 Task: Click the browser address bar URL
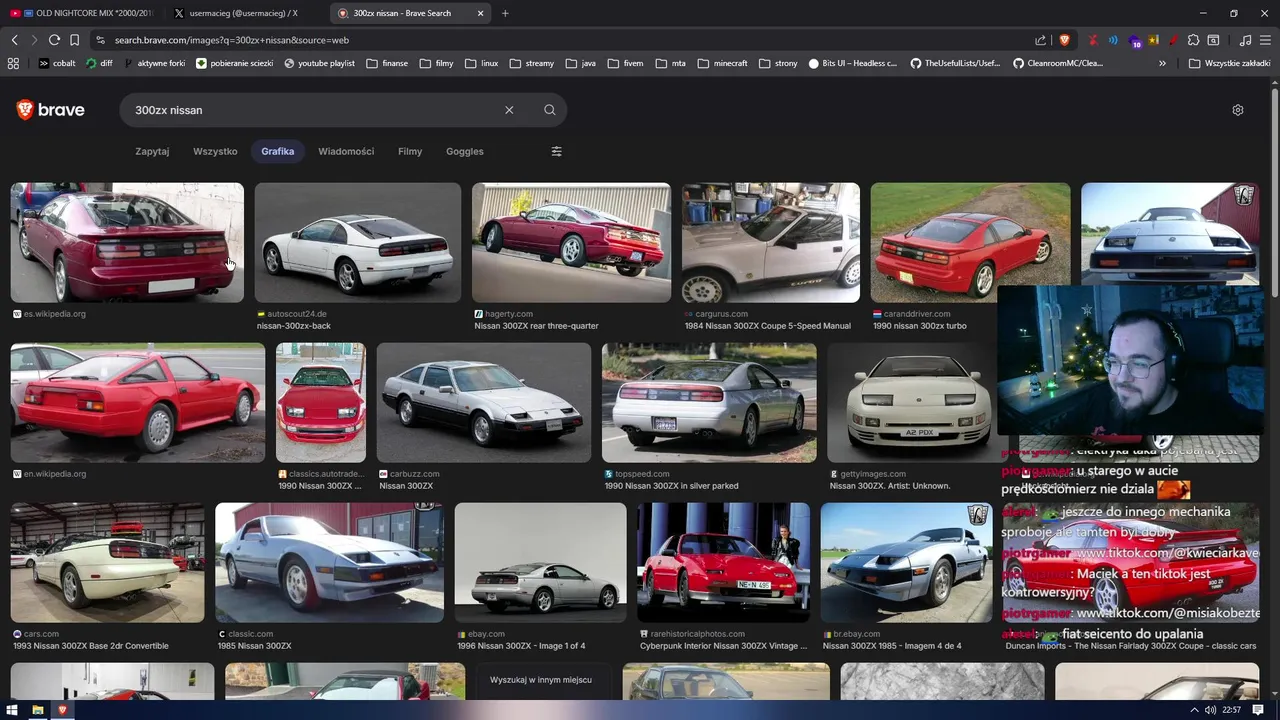tap(231, 40)
